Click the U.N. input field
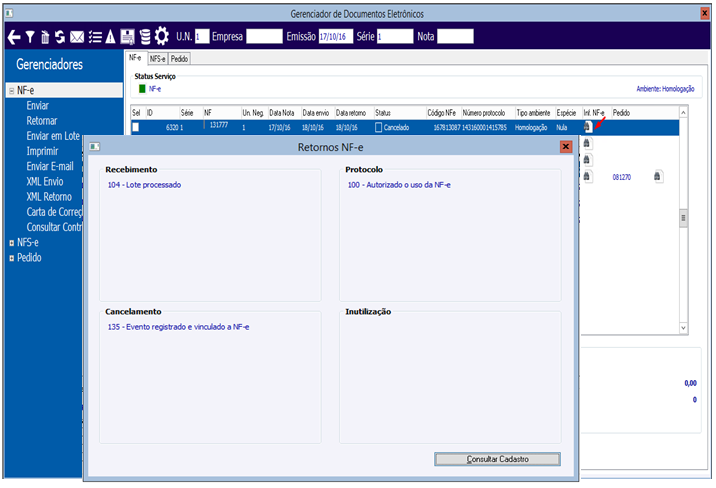The width and height of the screenshot is (716, 488). point(202,37)
